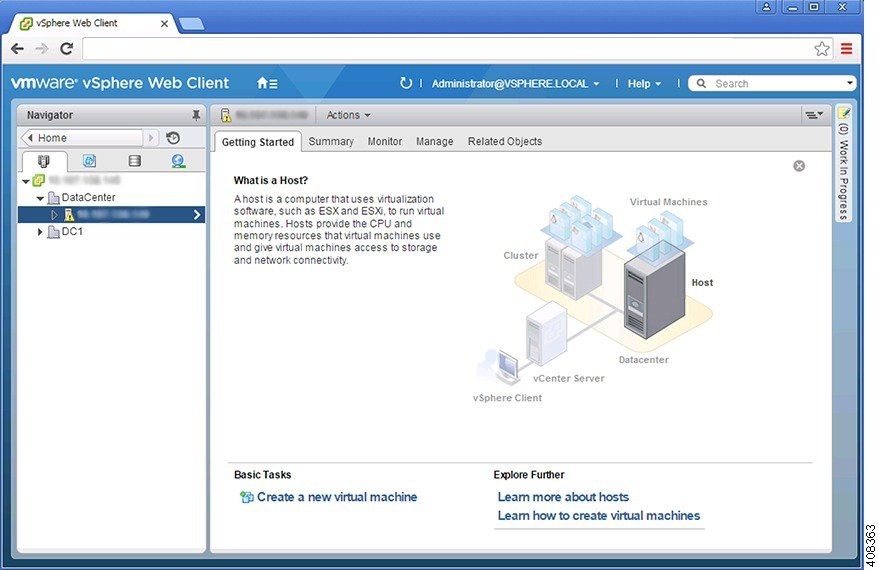The height and width of the screenshot is (570, 878).
Task: Click the search magnifier icon
Action: point(701,83)
